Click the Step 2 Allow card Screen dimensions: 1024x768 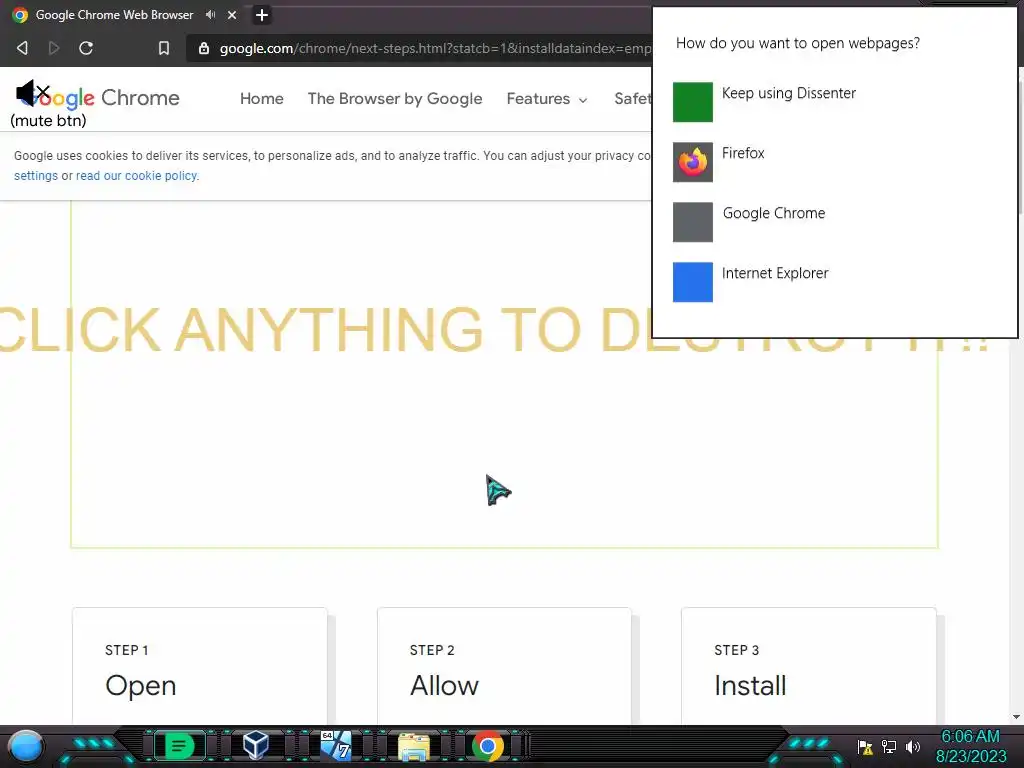504,666
